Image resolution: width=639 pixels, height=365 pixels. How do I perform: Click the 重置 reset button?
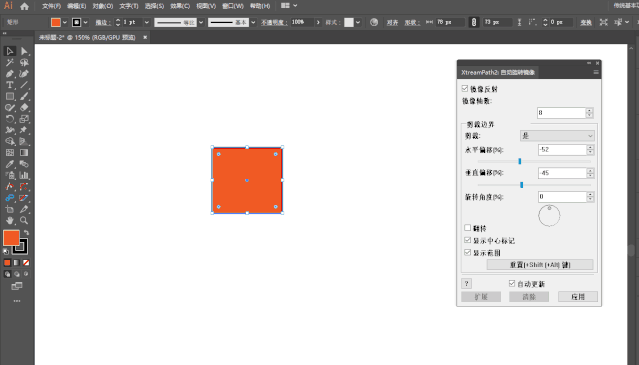click(540, 264)
